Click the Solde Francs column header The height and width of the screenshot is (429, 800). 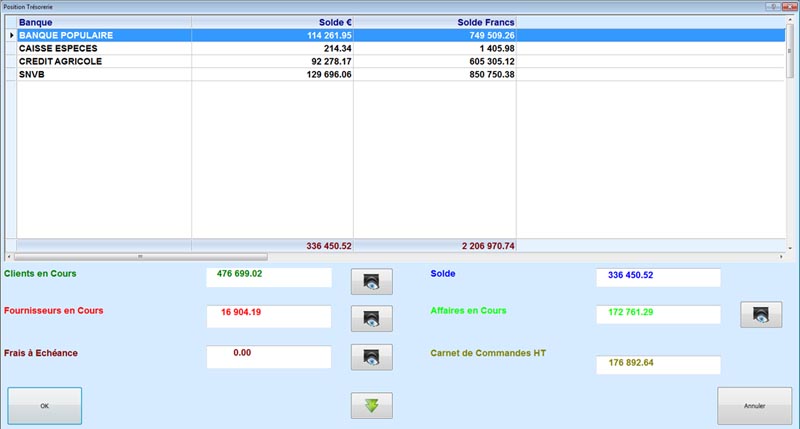435,21
